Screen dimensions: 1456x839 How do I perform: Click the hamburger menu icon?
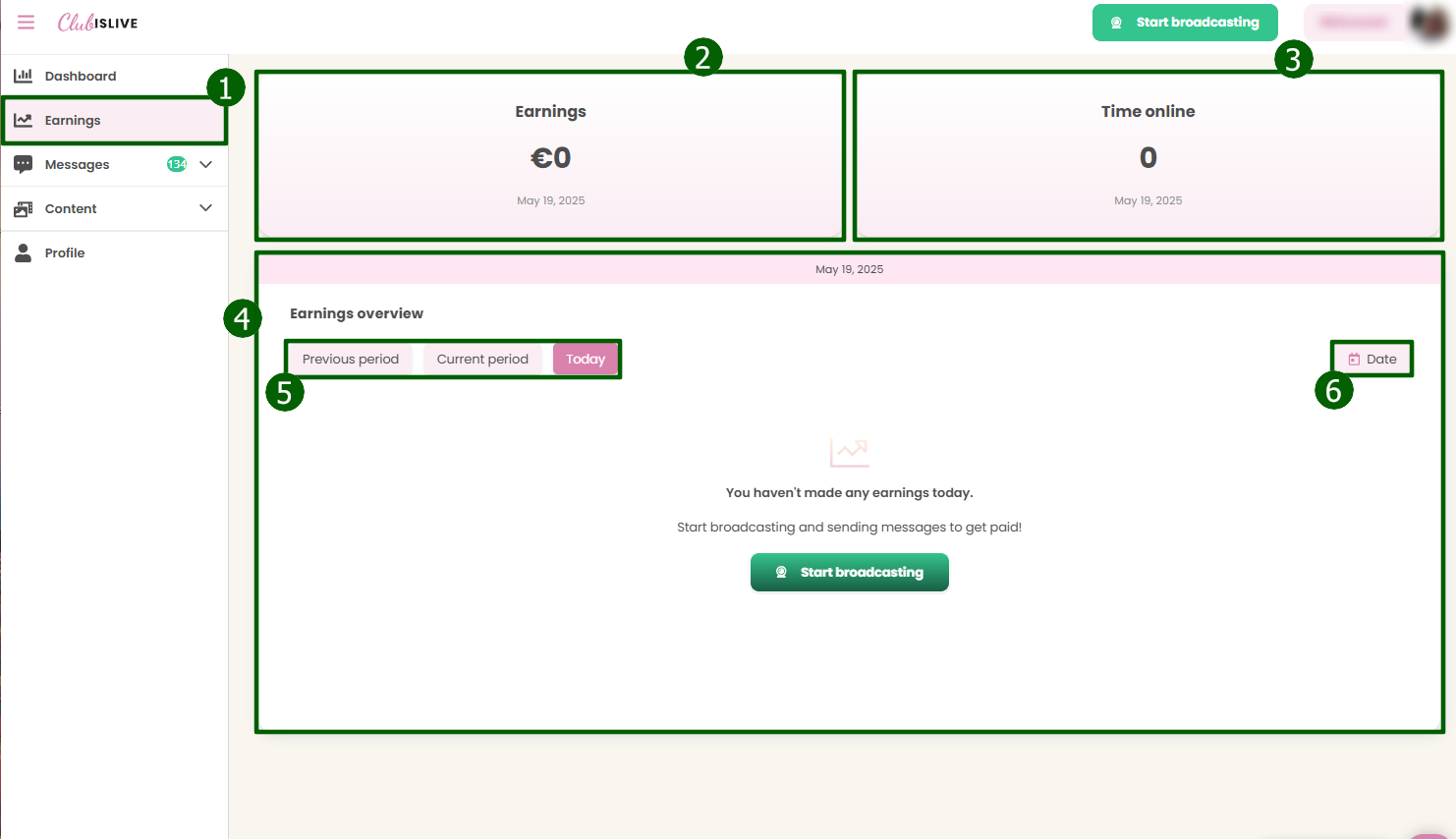point(26,22)
